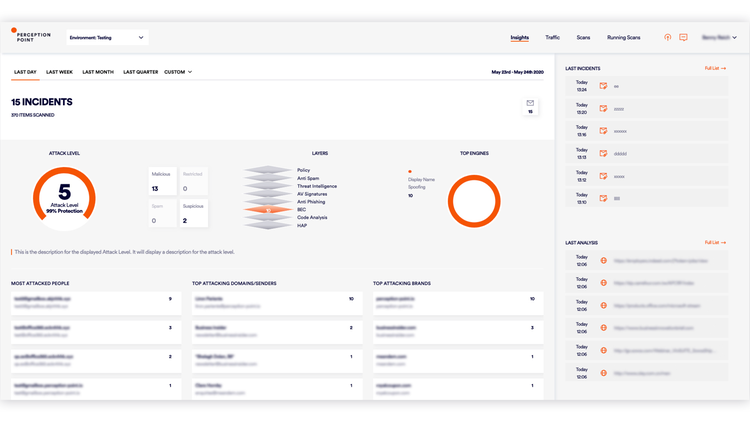Open Full List link for Last Incidents
The image size is (750, 422).
point(714,68)
